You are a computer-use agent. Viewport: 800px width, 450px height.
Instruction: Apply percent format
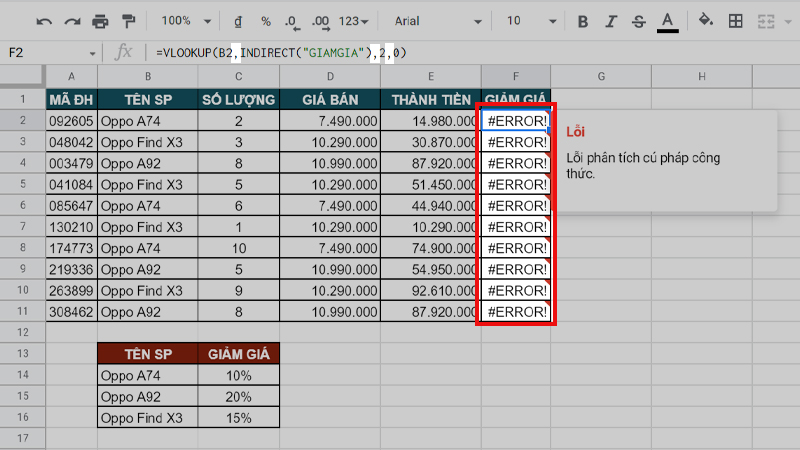[266, 21]
